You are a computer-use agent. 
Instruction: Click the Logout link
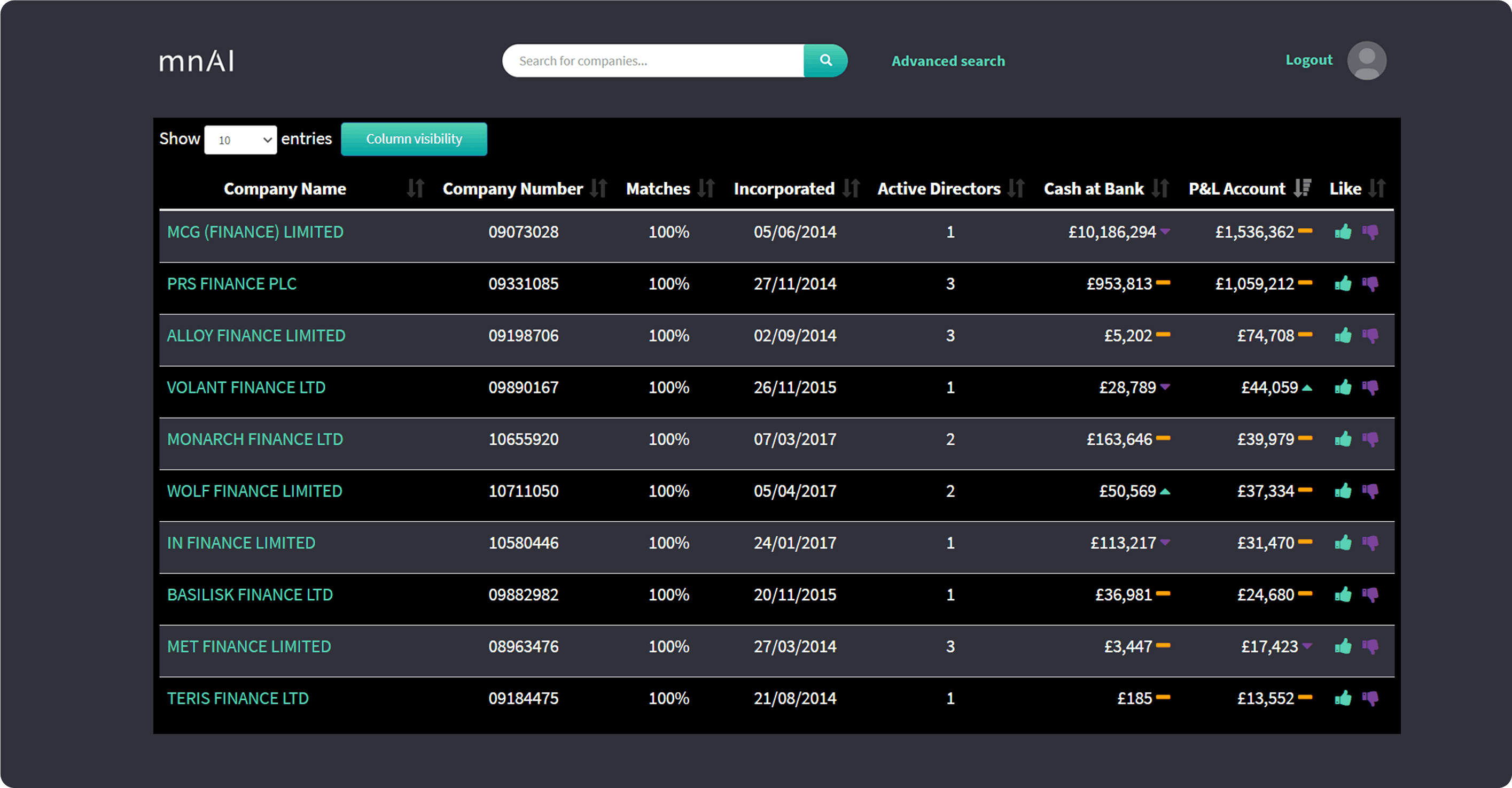(1309, 60)
